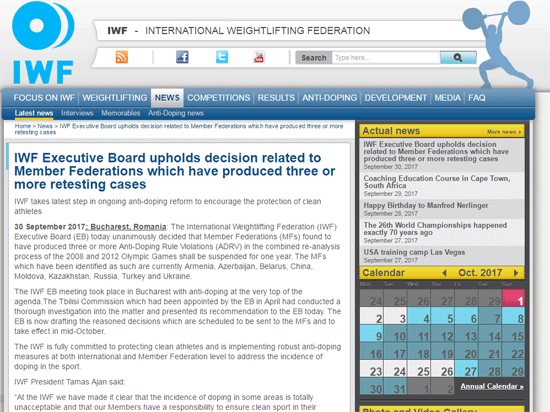Click the News breadcrumb link
The height and width of the screenshot is (412, 550).
[45, 126]
